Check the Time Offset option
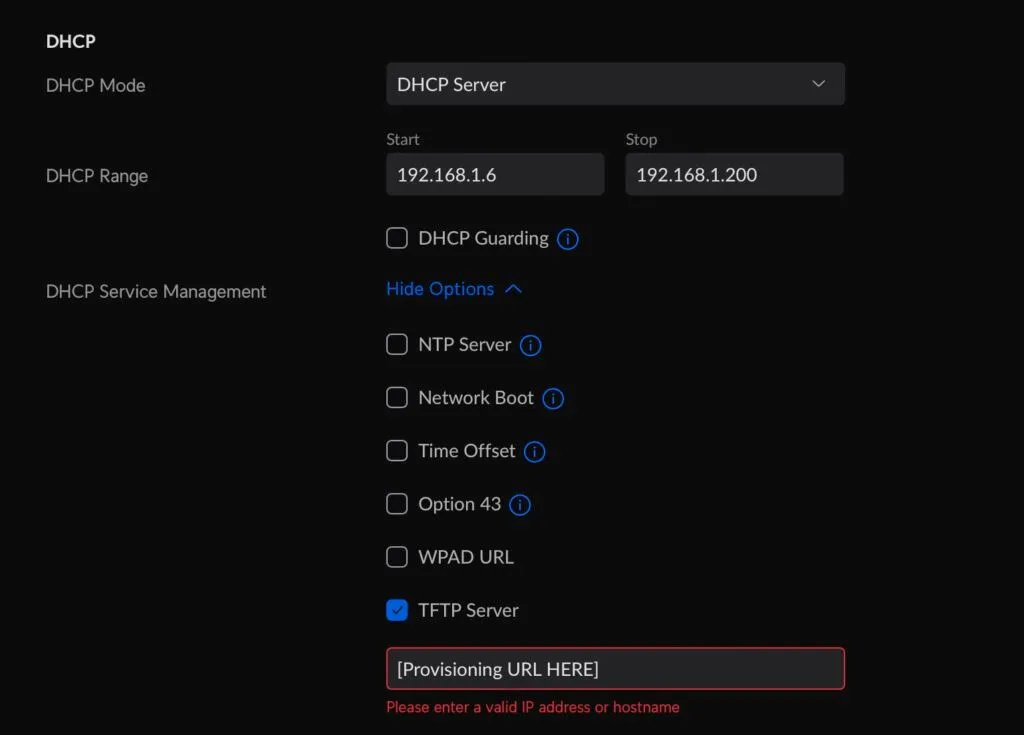1024x735 pixels. coord(397,451)
